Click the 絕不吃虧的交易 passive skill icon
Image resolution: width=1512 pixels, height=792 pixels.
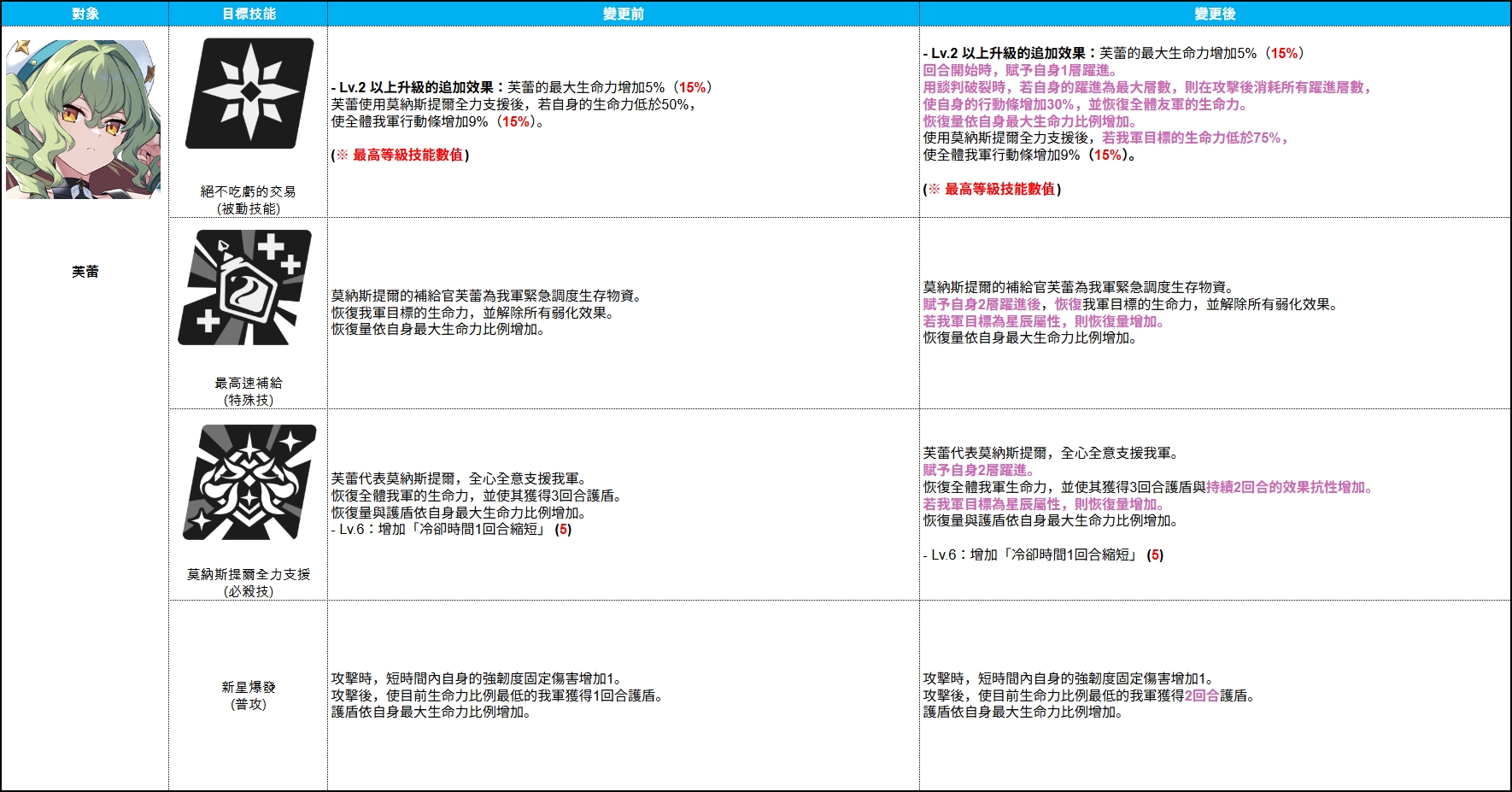tap(249, 93)
